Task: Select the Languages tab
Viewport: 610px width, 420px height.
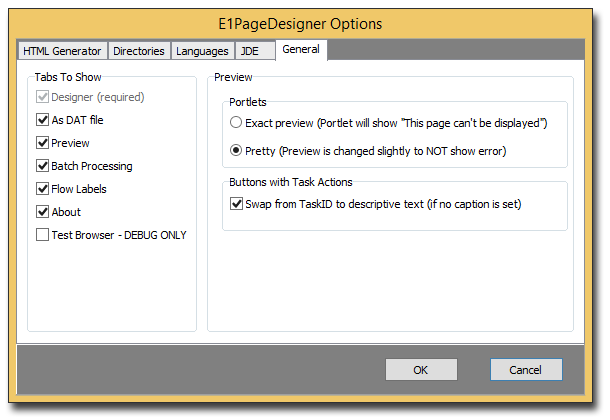Action: click(202, 51)
